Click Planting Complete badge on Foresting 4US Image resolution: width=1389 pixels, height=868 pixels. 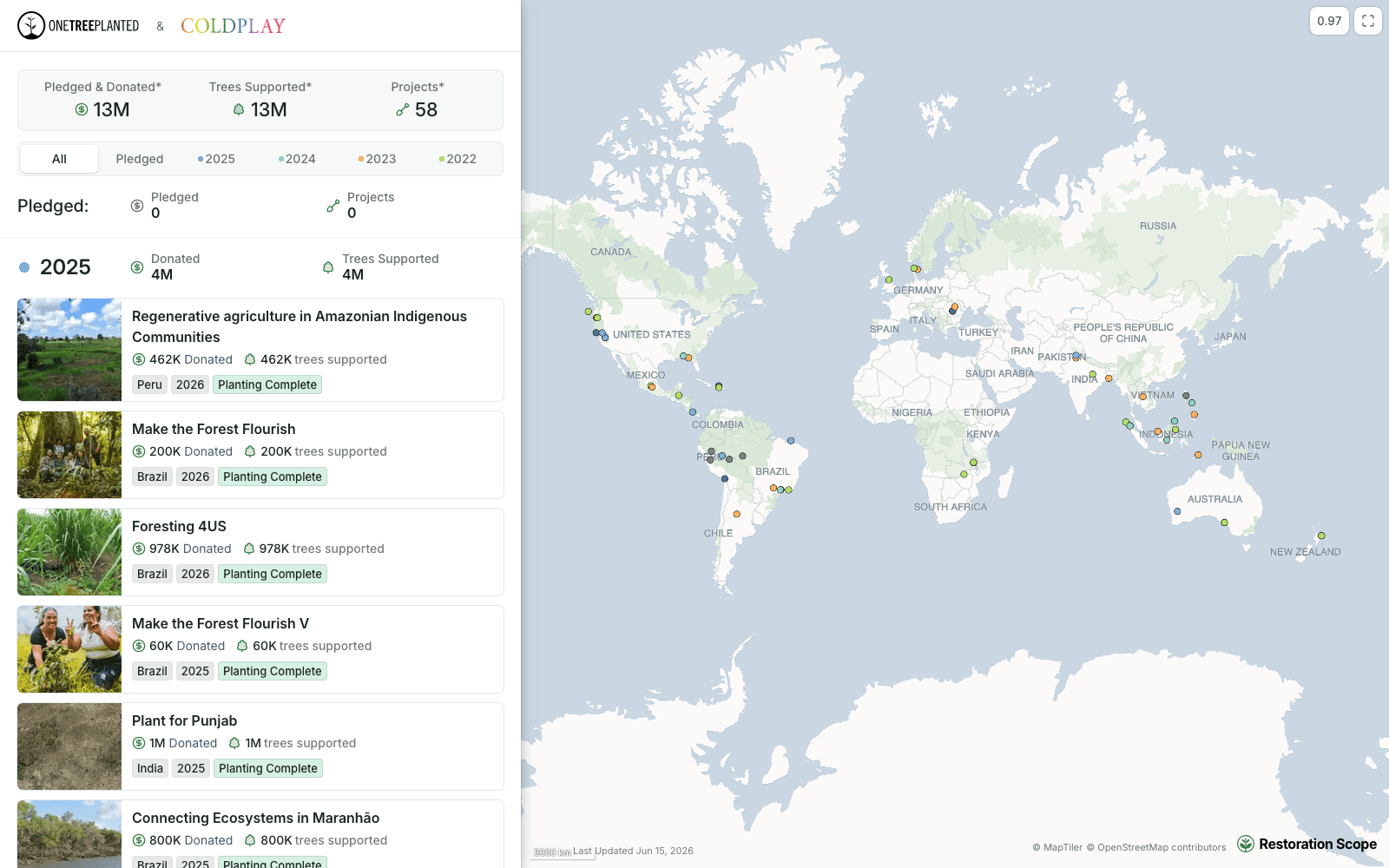(273, 574)
